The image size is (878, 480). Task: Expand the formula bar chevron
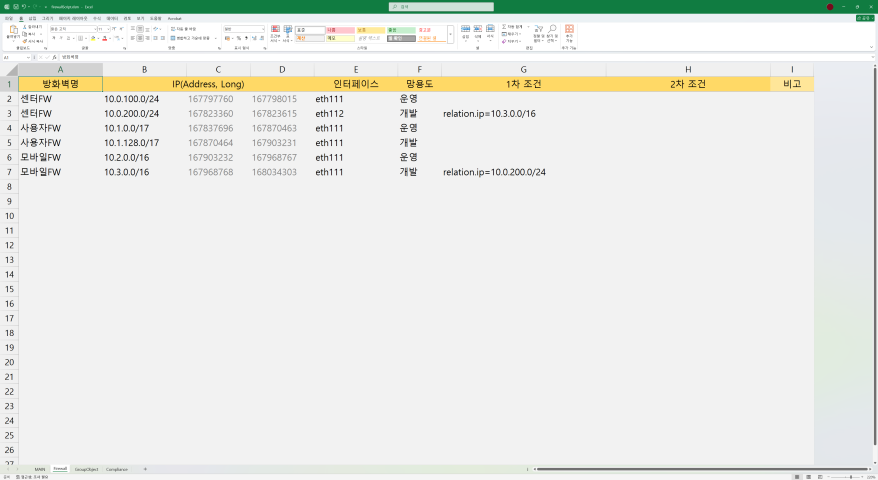(x=872, y=57)
